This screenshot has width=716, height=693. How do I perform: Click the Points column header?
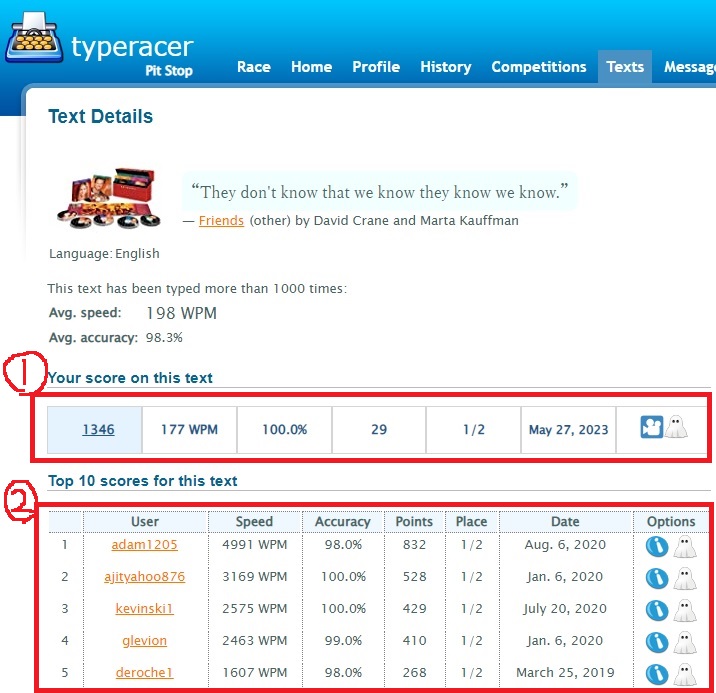pos(414,522)
